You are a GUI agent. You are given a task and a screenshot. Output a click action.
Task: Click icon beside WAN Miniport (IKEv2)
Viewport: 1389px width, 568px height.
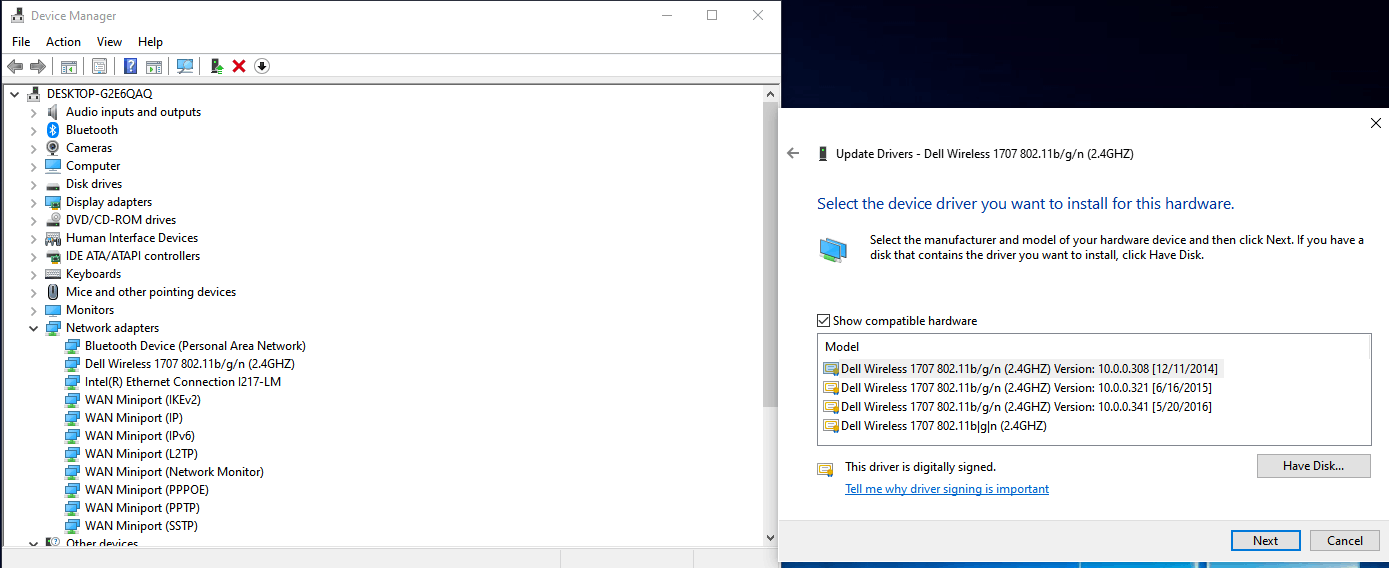point(73,400)
